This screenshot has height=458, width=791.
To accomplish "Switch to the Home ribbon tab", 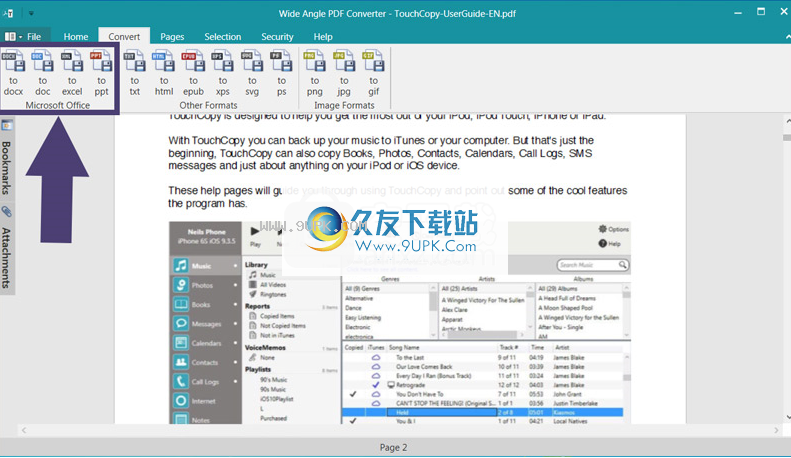I will 76,36.
